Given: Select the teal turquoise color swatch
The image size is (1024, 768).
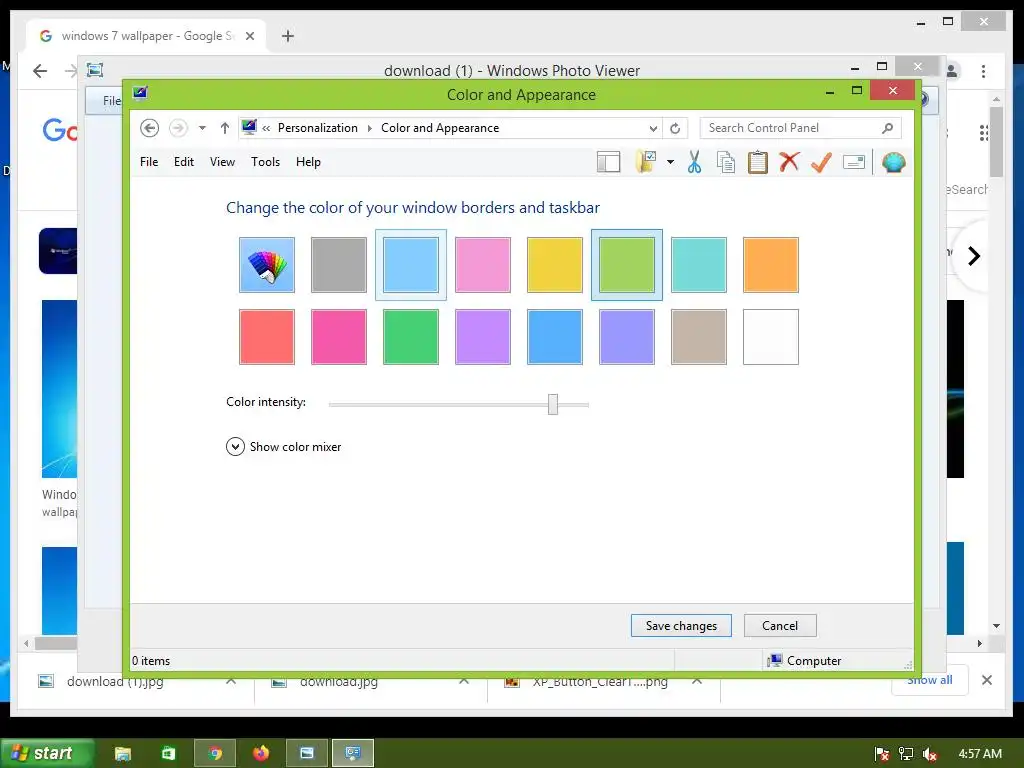Looking at the screenshot, I should 699,264.
